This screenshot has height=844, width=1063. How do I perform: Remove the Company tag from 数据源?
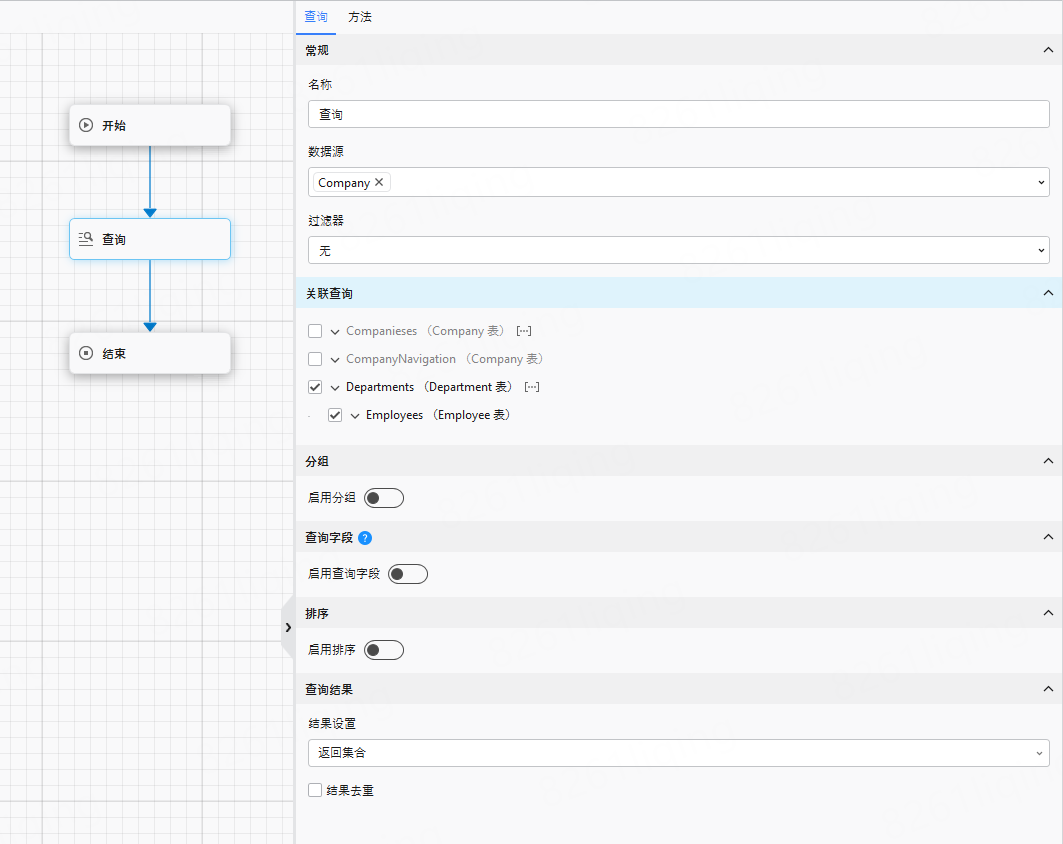tap(379, 183)
